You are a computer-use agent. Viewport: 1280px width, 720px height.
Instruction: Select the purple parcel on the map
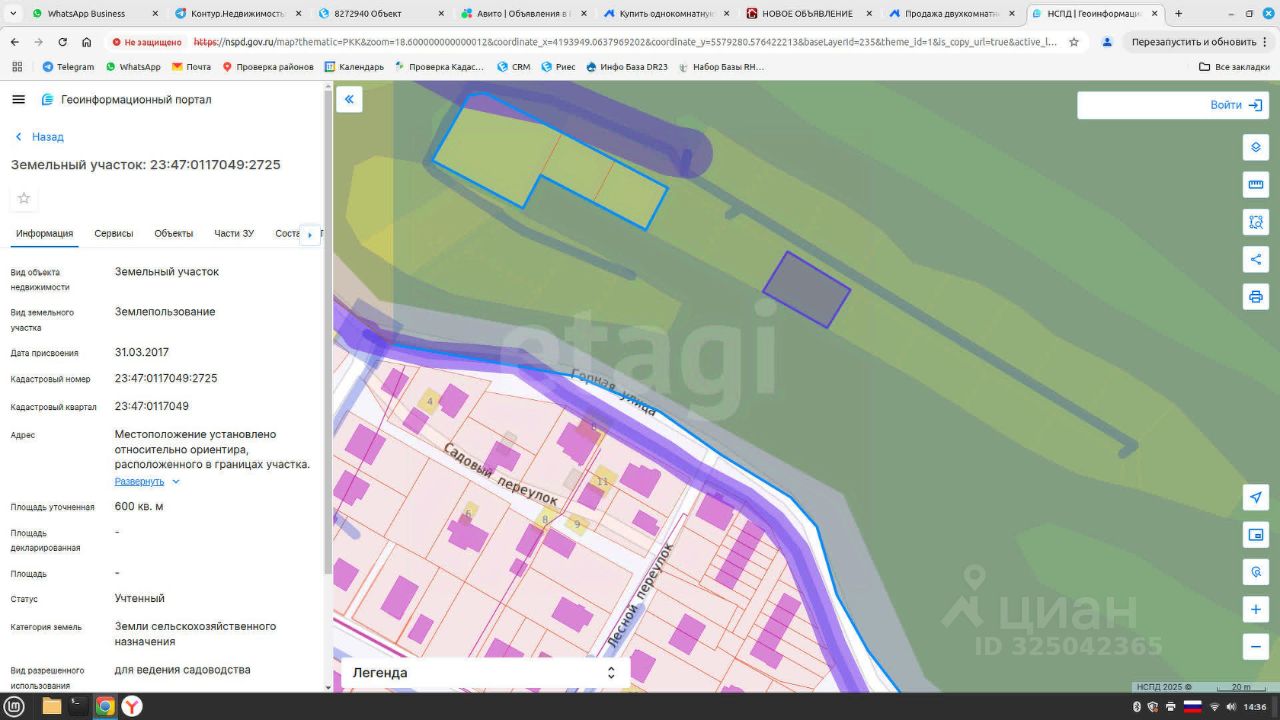[x=806, y=289]
